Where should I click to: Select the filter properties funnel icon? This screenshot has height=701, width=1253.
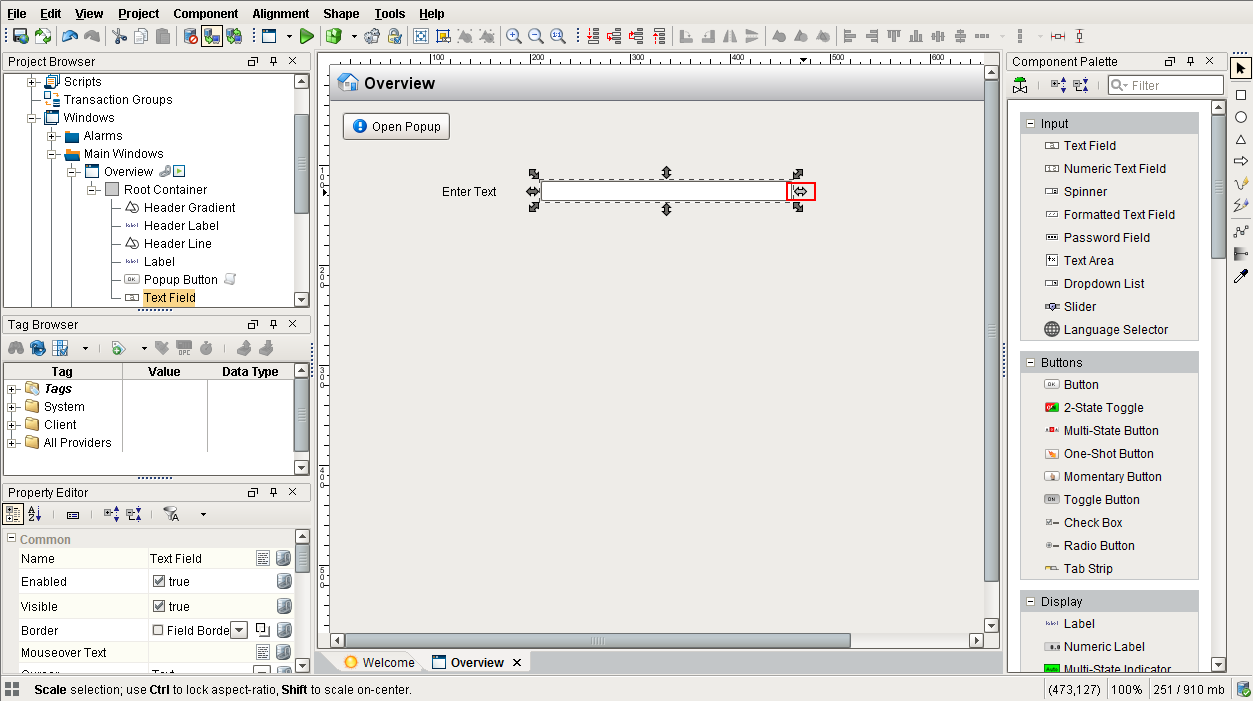pyautogui.click(x=171, y=513)
